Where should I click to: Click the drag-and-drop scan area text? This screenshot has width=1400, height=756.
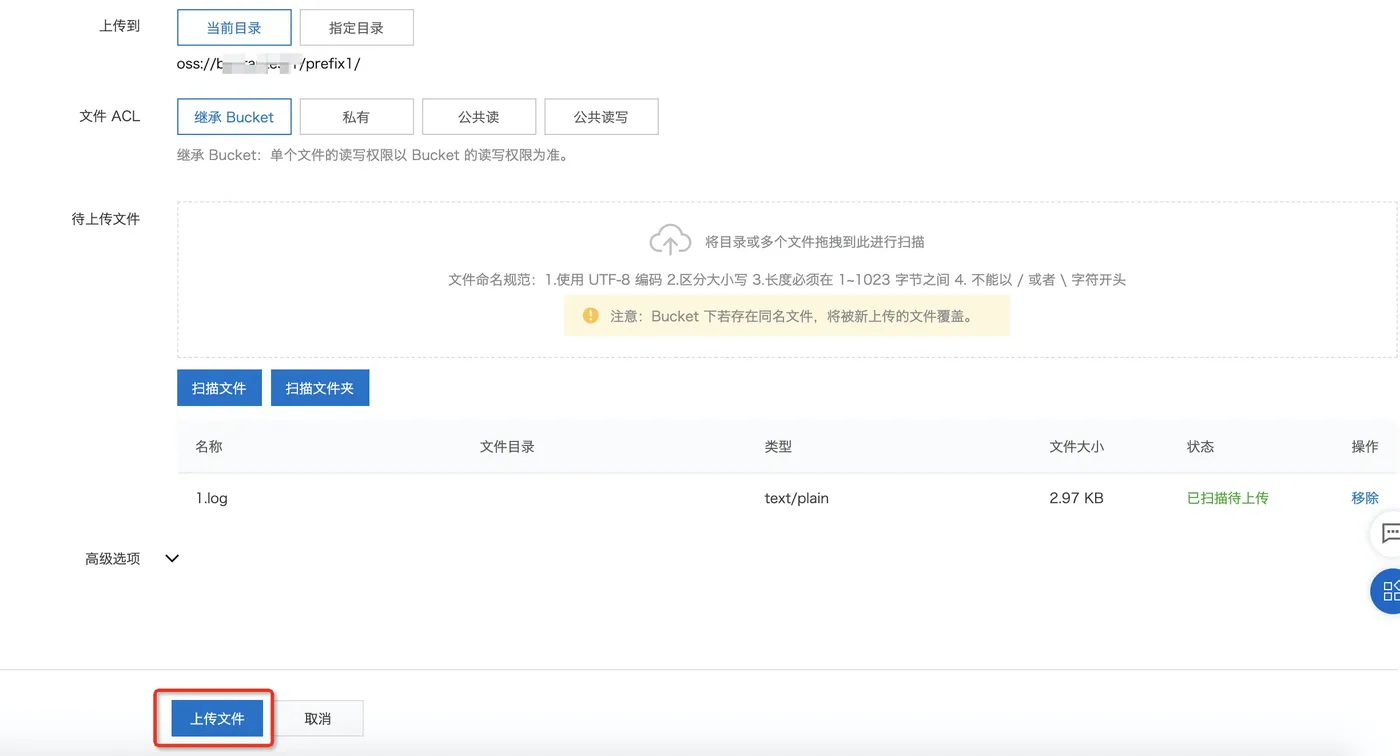tap(815, 242)
